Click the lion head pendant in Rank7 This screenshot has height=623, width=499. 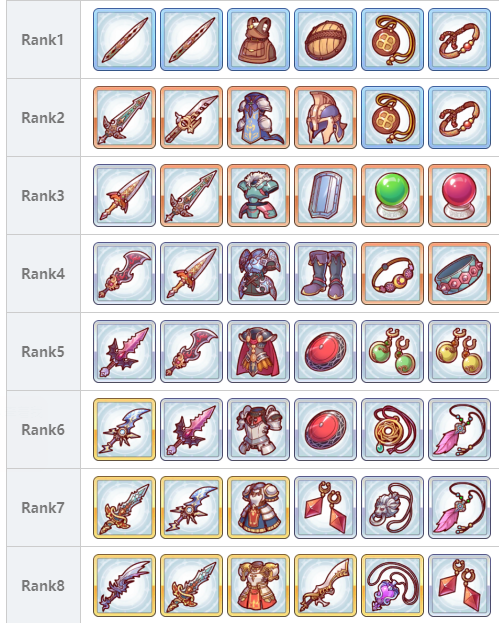pos(393,507)
